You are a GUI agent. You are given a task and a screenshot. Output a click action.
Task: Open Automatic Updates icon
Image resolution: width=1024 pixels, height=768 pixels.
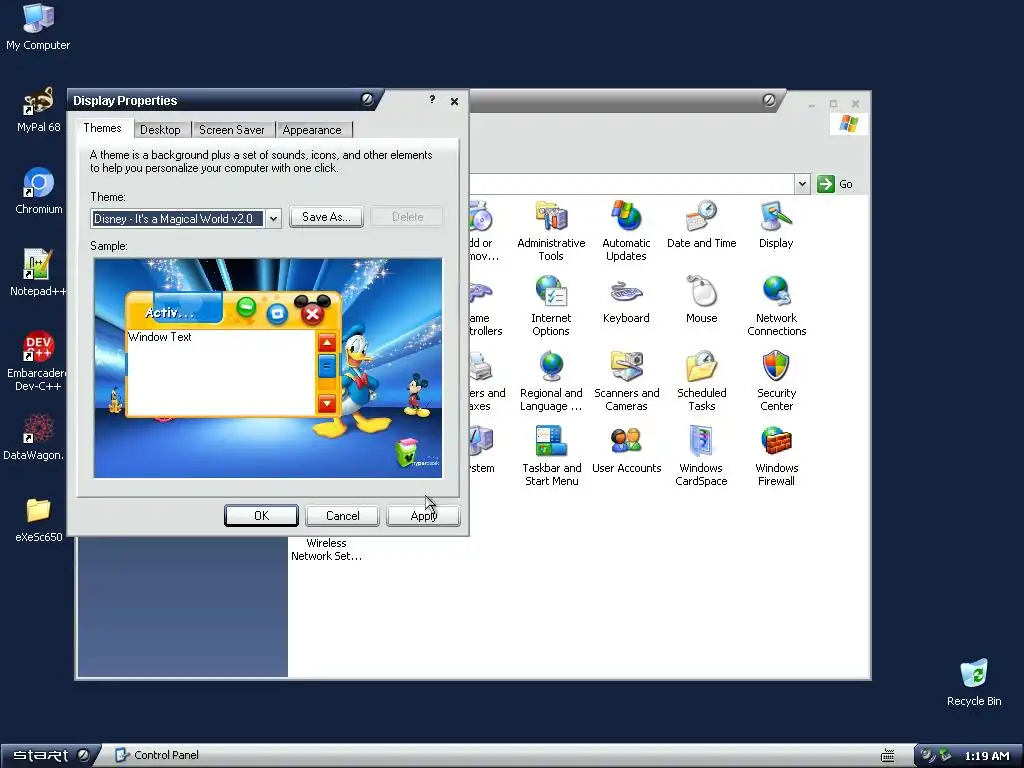tap(626, 231)
